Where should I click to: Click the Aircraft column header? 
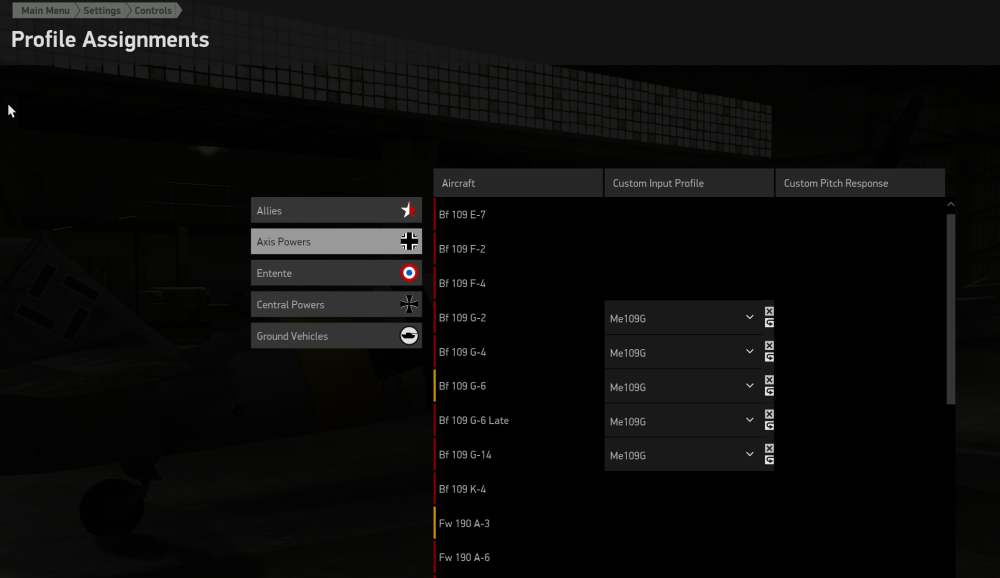tap(518, 183)
